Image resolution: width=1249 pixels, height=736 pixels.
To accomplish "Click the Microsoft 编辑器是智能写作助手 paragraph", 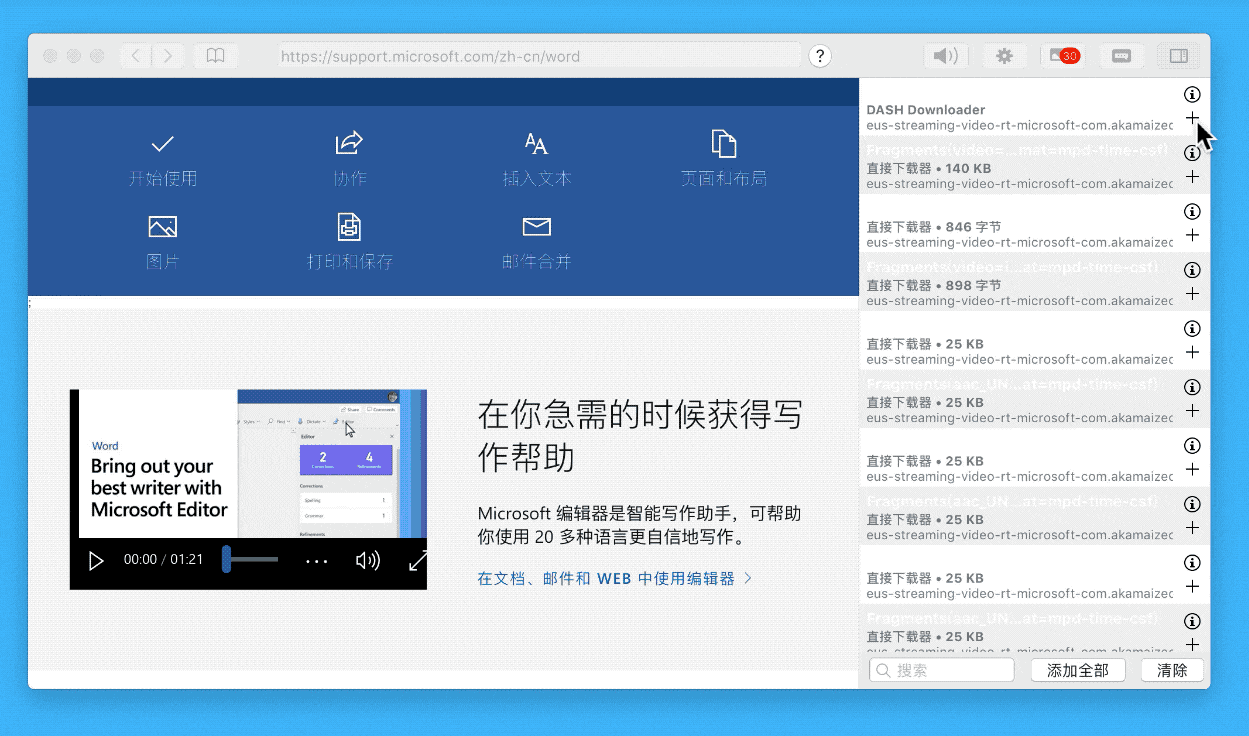I will (x=639, y=526).
